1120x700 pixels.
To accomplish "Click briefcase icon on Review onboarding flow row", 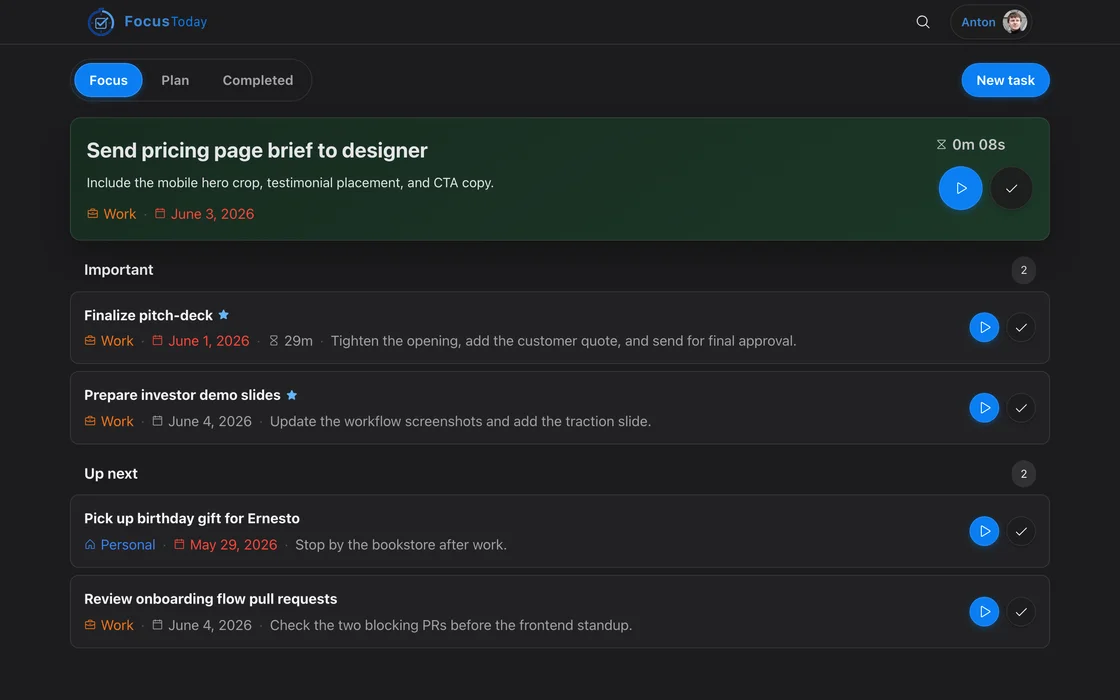I will pyautogui.click(x=90, y=625).
